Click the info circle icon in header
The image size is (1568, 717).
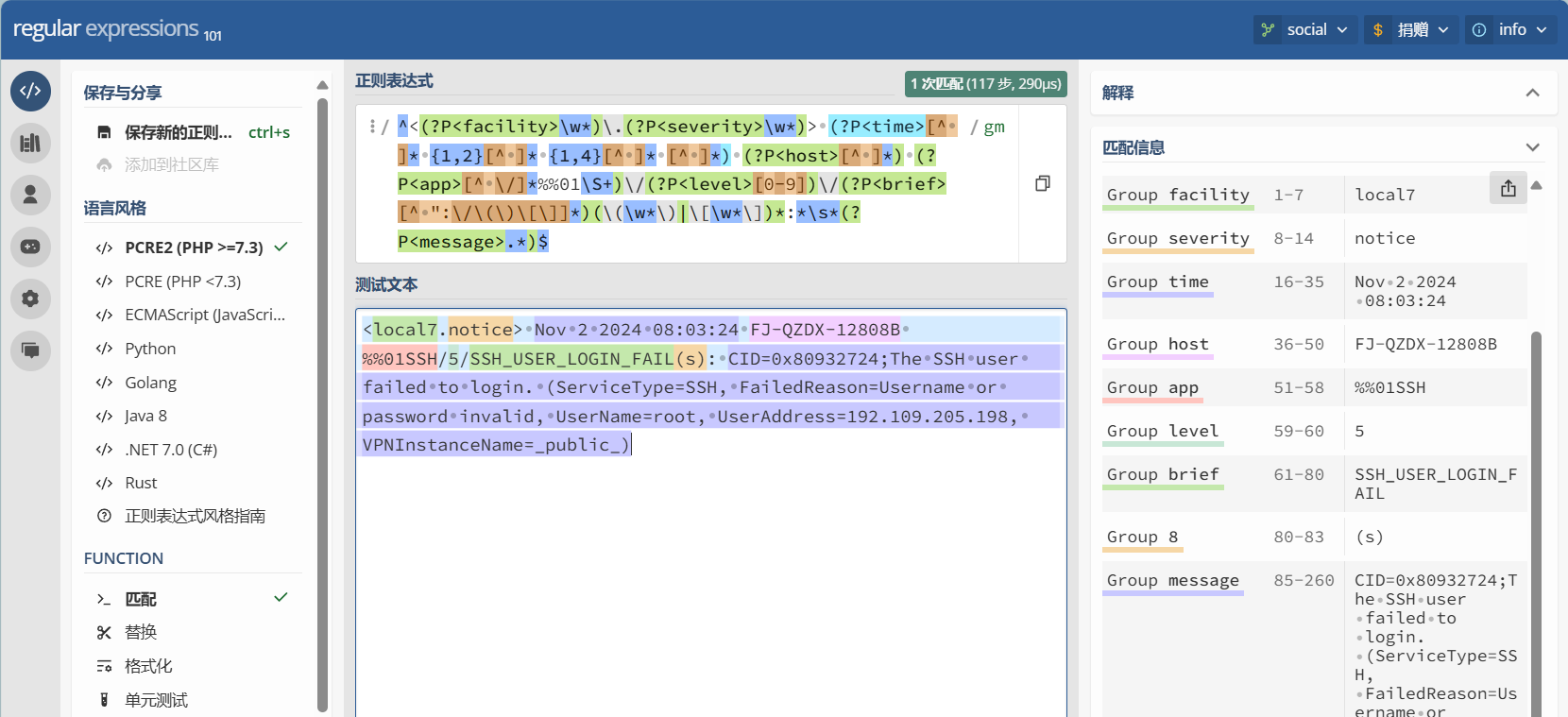1479,30
